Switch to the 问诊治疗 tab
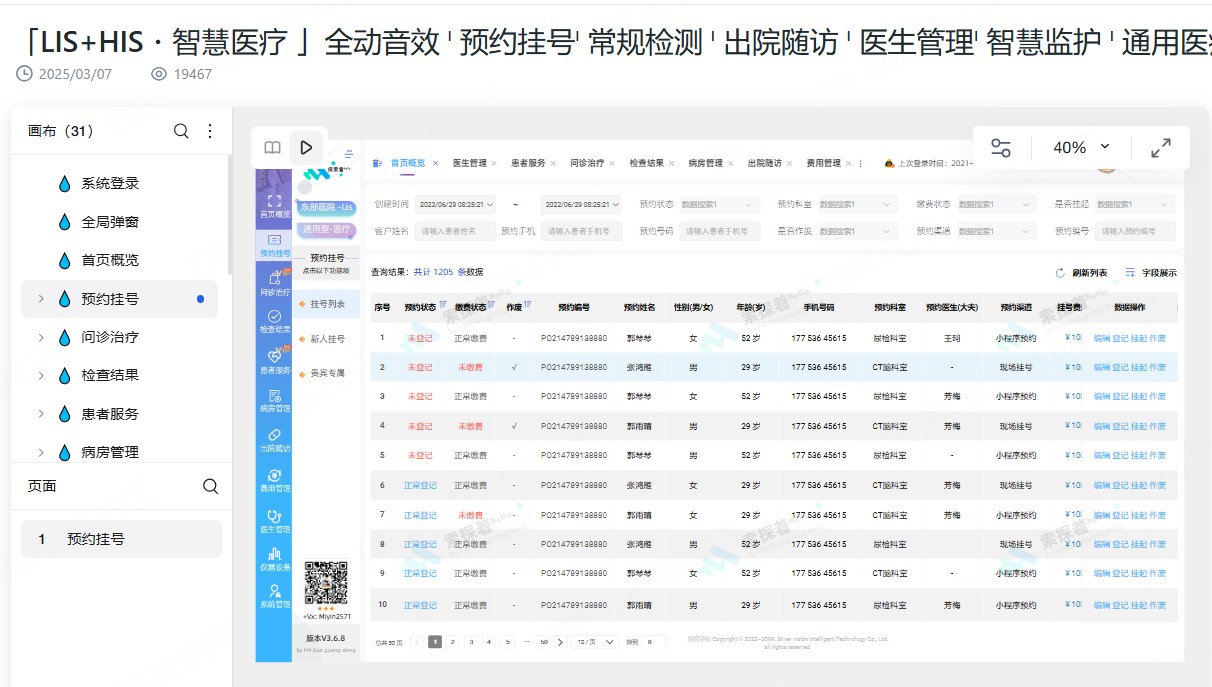The height and width of the screenshot is (687, 1212). tap(587, 163)
